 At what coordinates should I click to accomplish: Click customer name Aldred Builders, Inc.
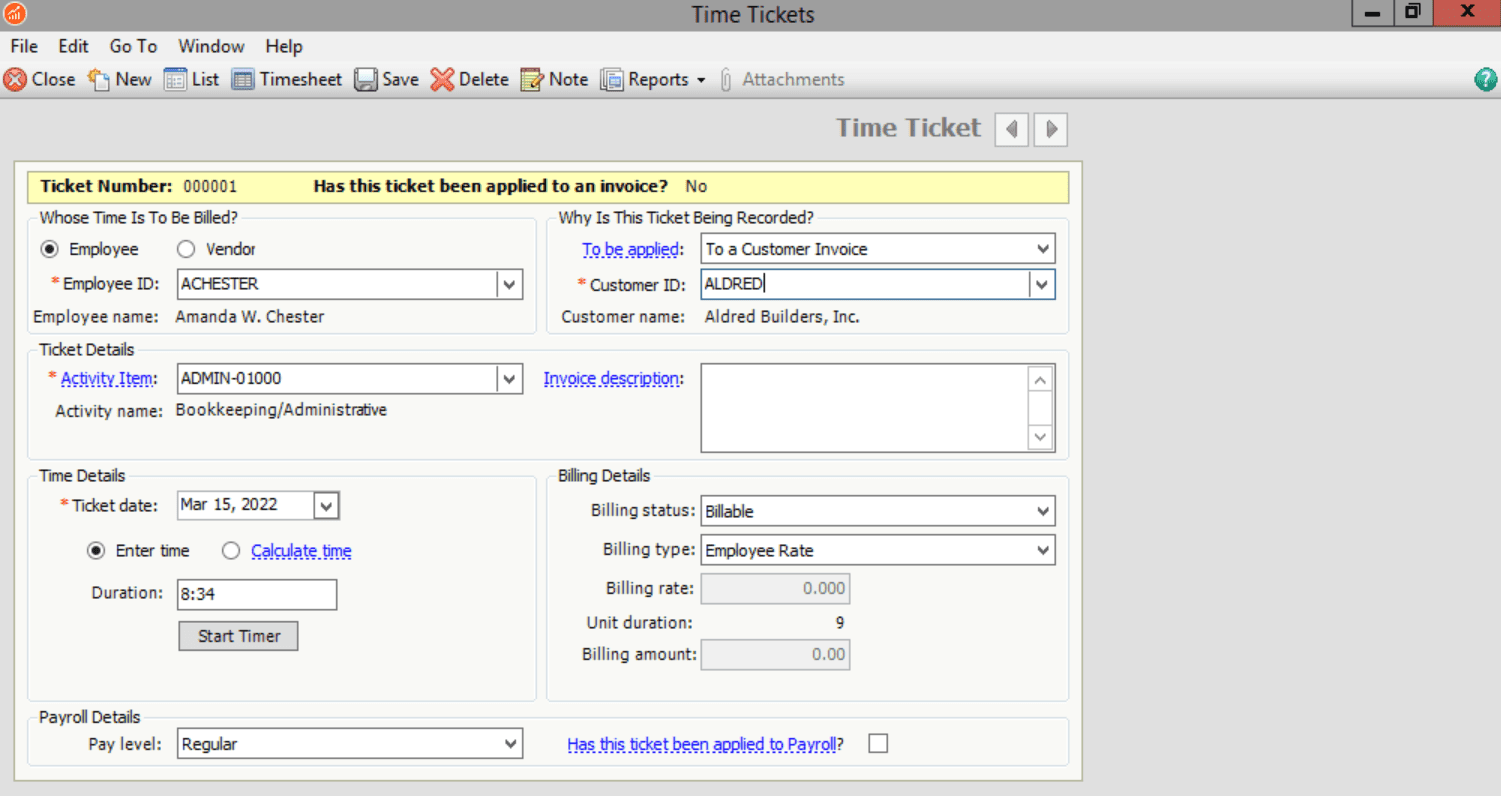coord(782,317)
